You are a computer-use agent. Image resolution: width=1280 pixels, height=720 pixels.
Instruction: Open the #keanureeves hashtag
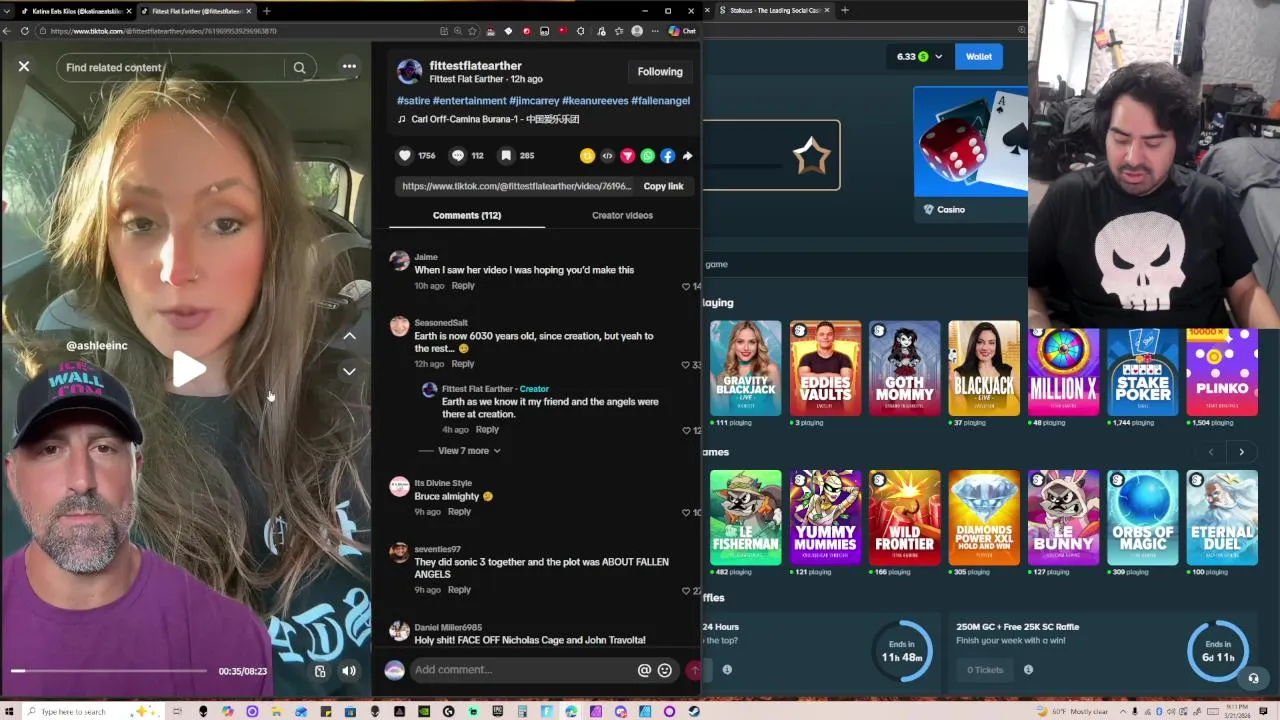[594, 100]
